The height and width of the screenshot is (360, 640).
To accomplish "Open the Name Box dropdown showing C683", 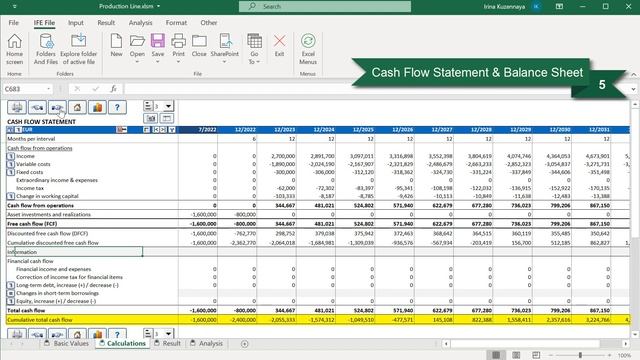I will (x=49, y=89).
